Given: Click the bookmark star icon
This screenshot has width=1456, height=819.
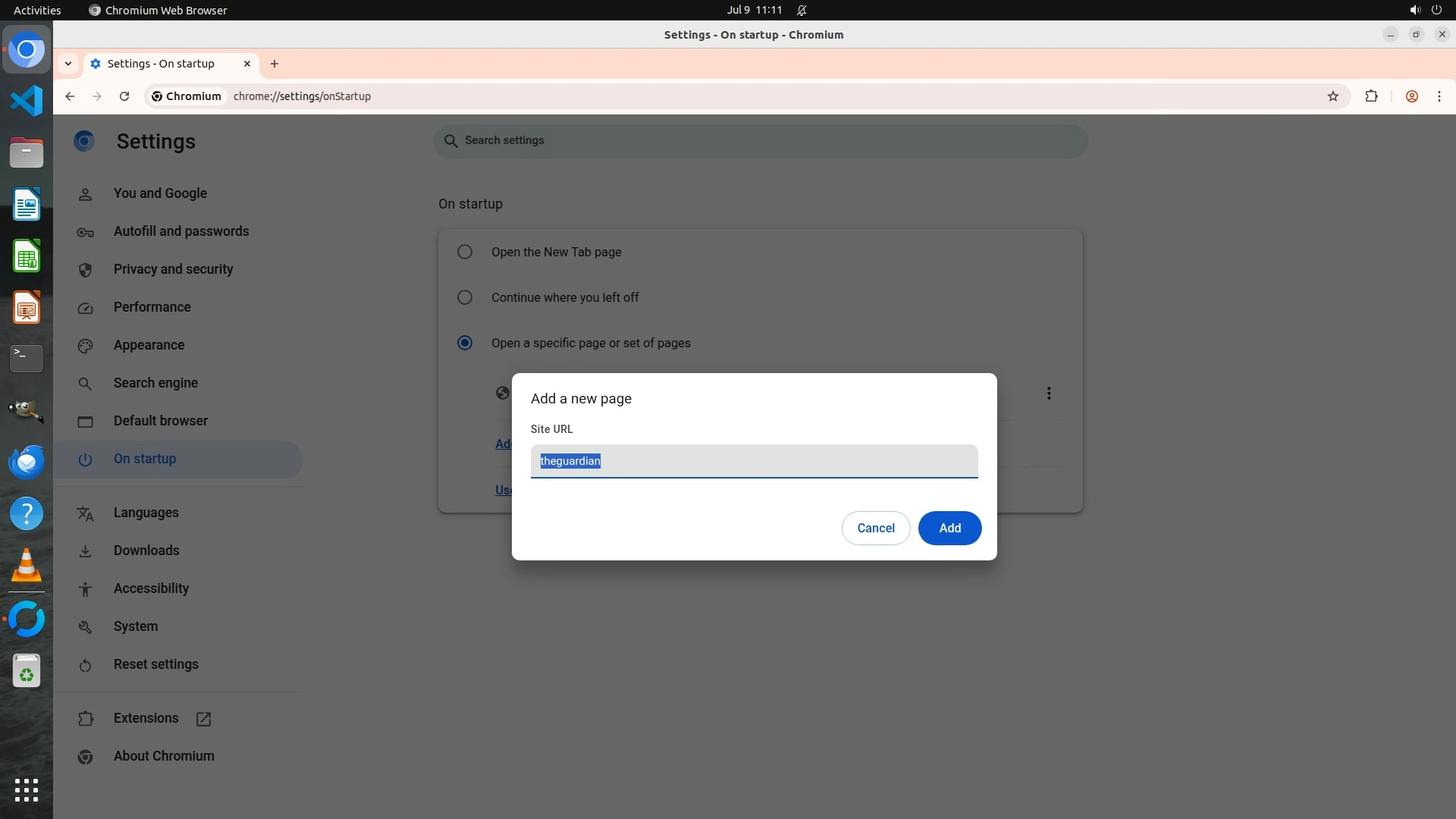Looking at the screenshot, I should click(1333, 96).
